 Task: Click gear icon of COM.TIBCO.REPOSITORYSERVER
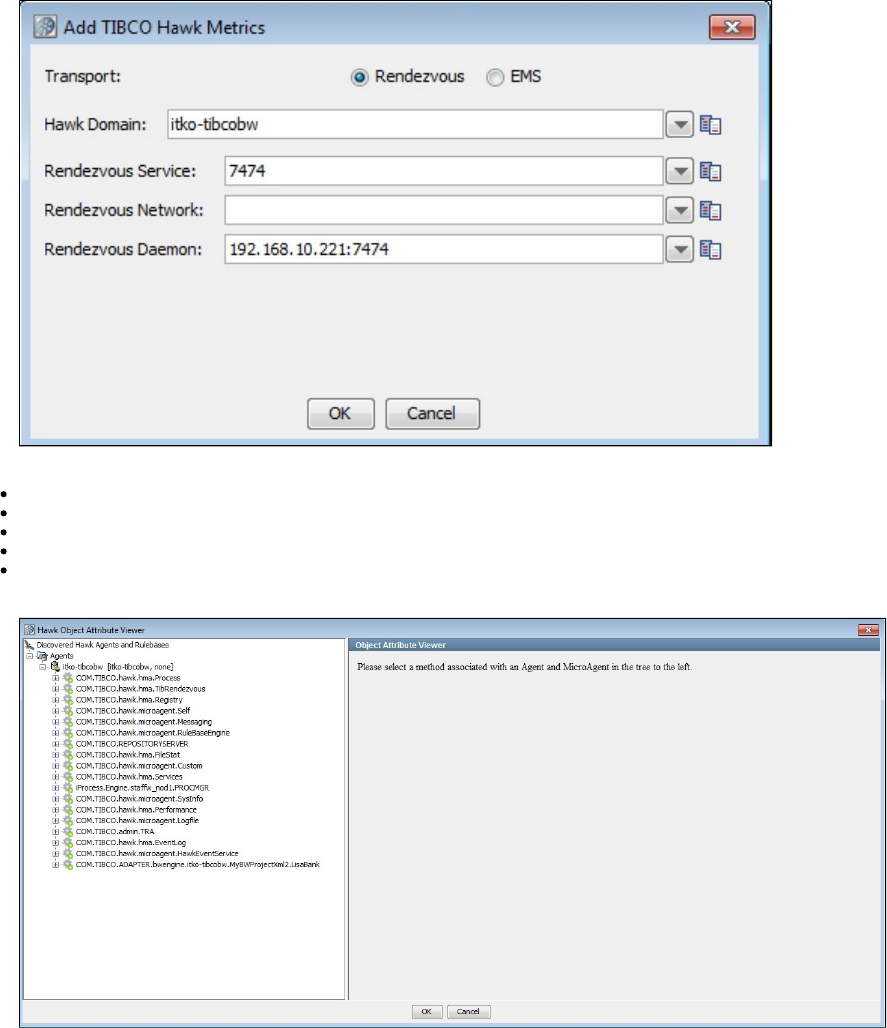[68, 744]
